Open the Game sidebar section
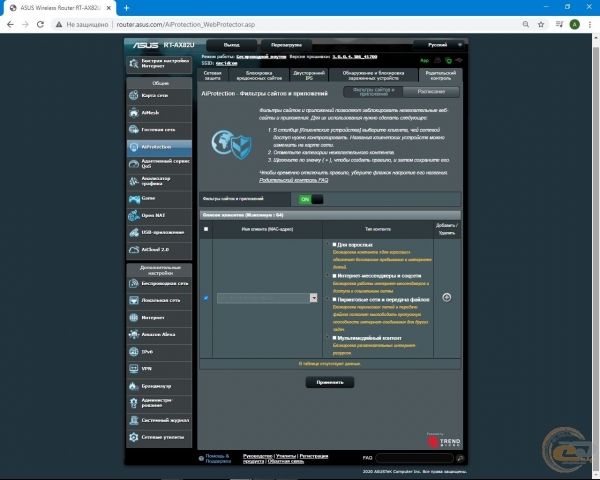 [x=159, y=198]
